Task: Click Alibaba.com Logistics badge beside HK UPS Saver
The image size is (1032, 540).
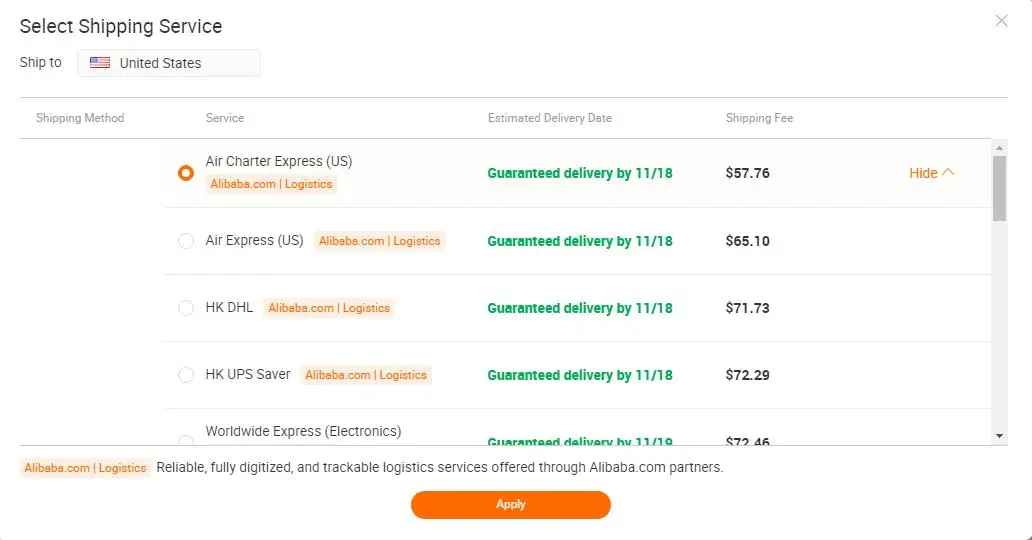Action: coord(366,375)
